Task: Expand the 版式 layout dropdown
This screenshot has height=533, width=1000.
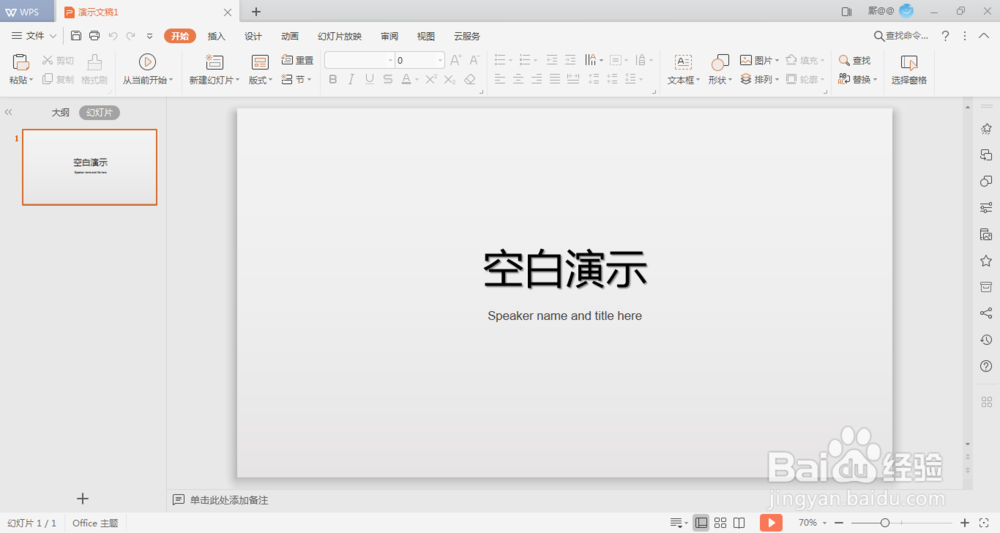Action: [260, 80]
